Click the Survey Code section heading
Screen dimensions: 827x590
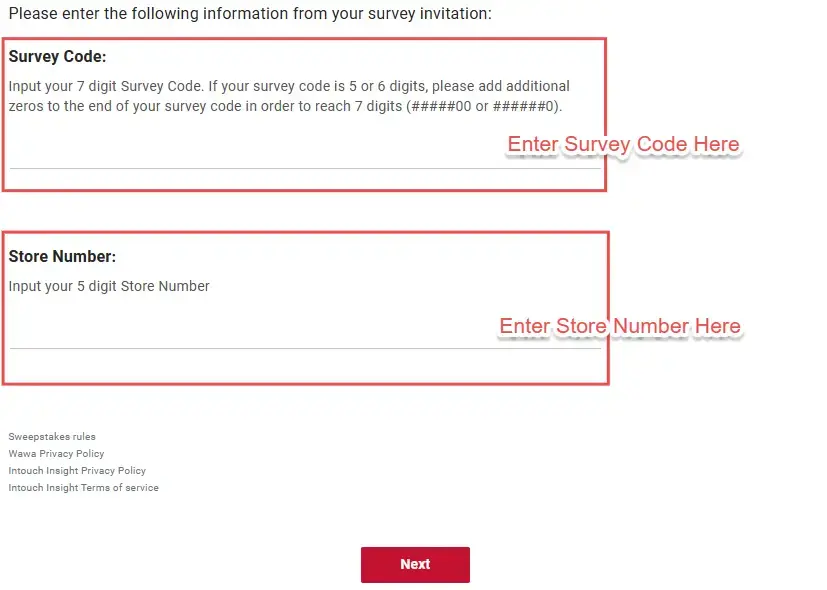57,57
